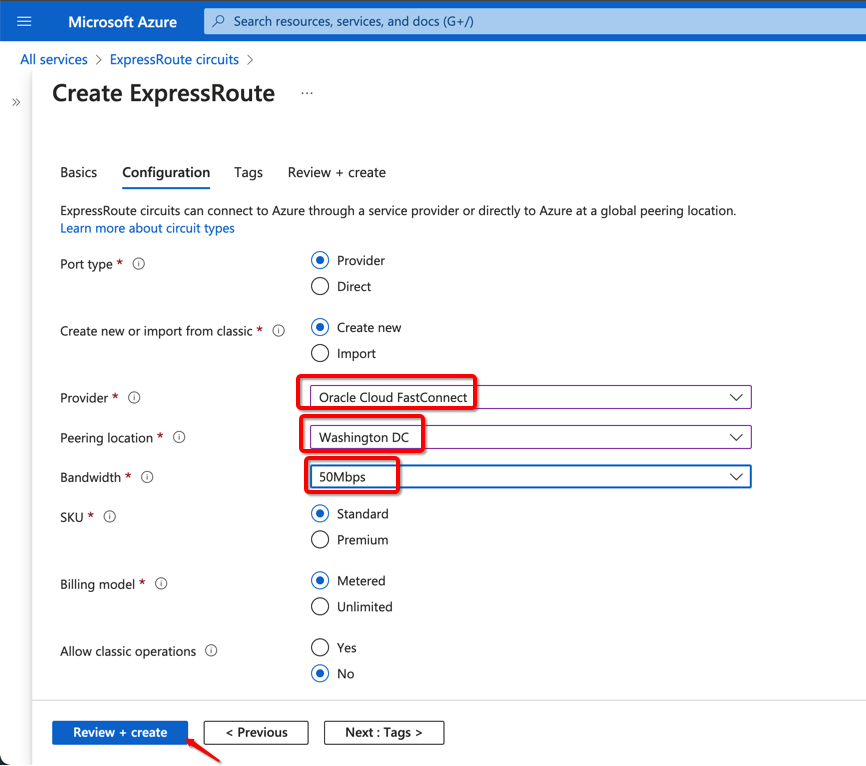This screenshot has height=766, width=866.
Task: Open the Provider dropdown
Action: tap(736, 397)
